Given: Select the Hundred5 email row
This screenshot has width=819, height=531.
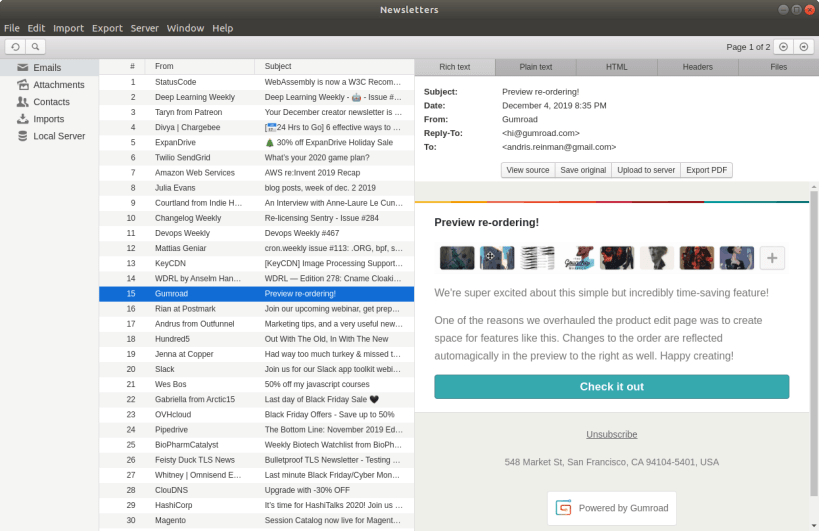Looking at the screenshot, I should (x=256, y=339).
